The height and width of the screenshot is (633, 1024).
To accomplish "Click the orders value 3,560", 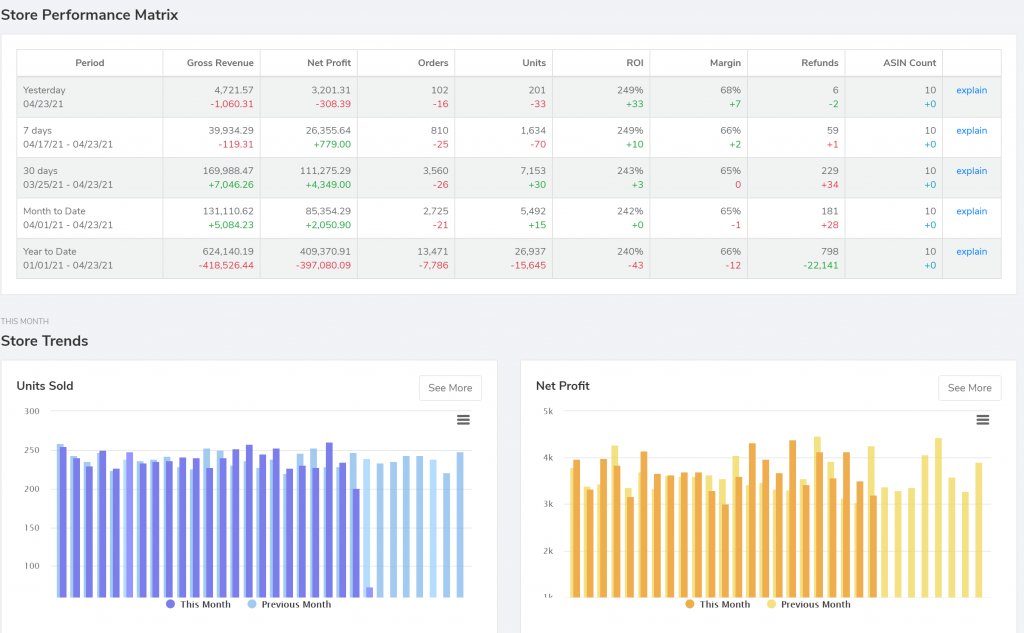I will pyautogui.click(x=436, y=171).
